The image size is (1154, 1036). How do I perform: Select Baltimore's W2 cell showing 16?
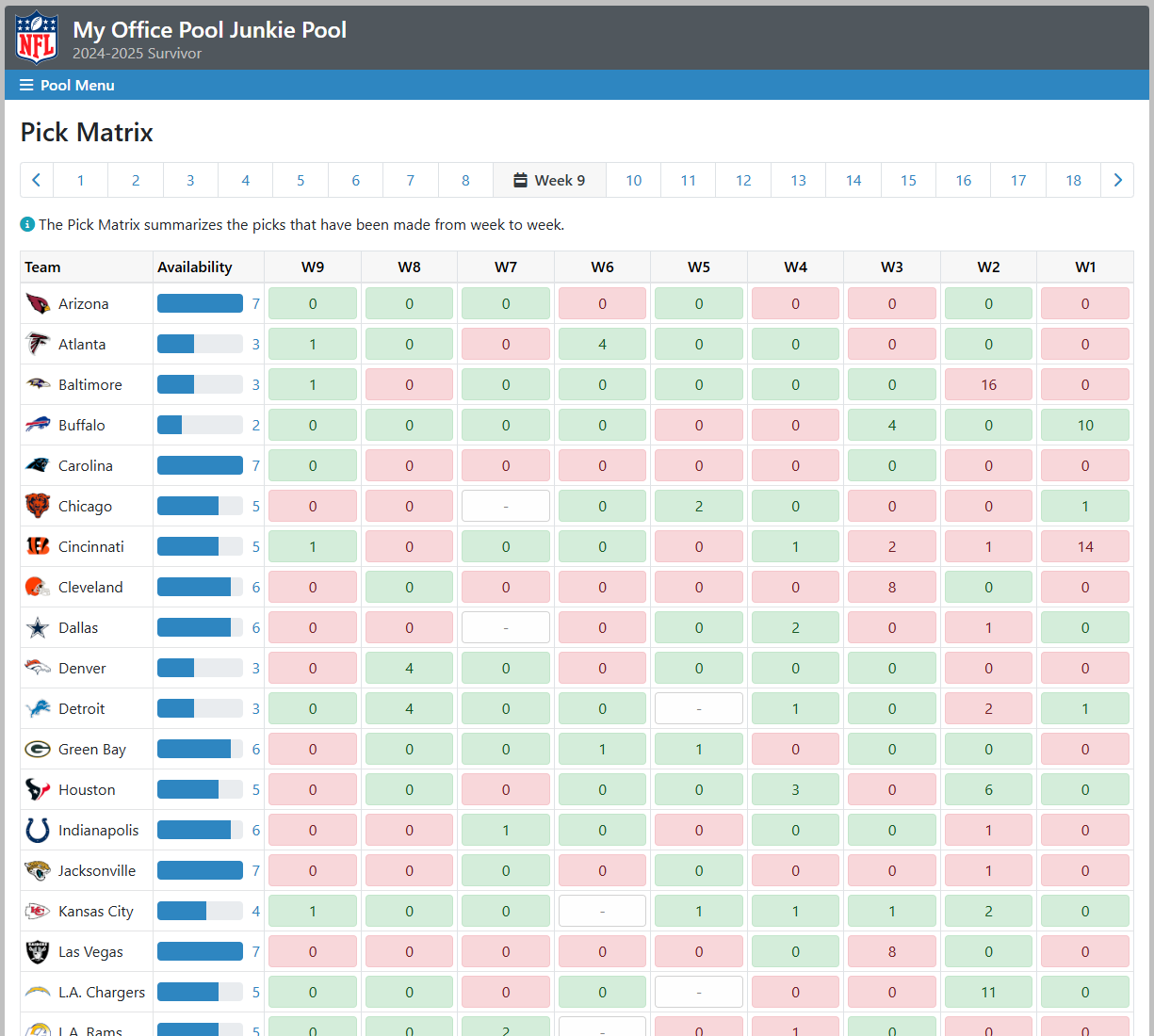tap(988, 385)
